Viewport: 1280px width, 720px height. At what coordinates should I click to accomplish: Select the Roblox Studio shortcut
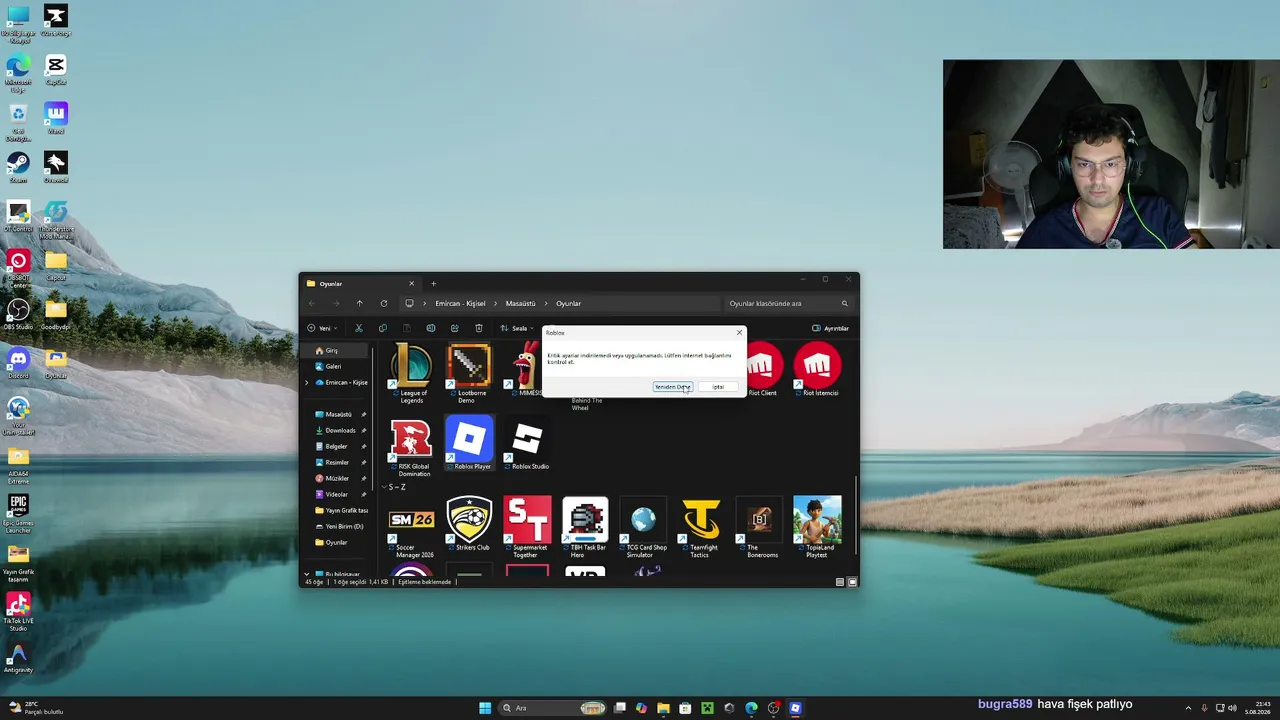tap(528, 444)
